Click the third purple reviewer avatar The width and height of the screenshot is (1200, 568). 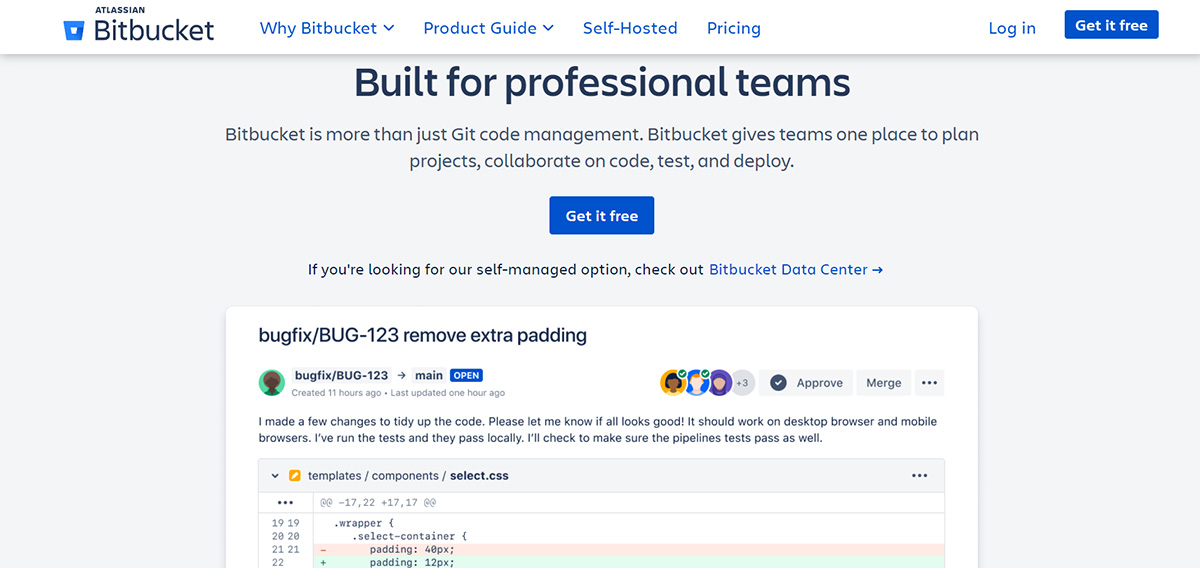(720, 382)
